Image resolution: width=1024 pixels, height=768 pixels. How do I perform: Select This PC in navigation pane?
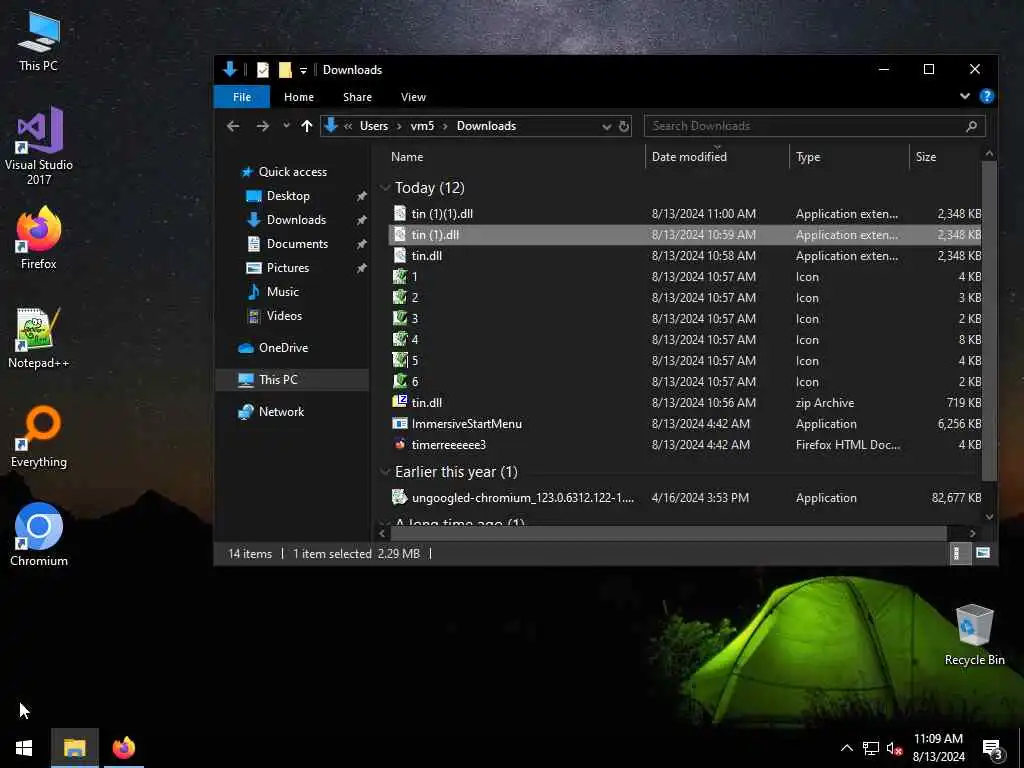pos(292,379)
